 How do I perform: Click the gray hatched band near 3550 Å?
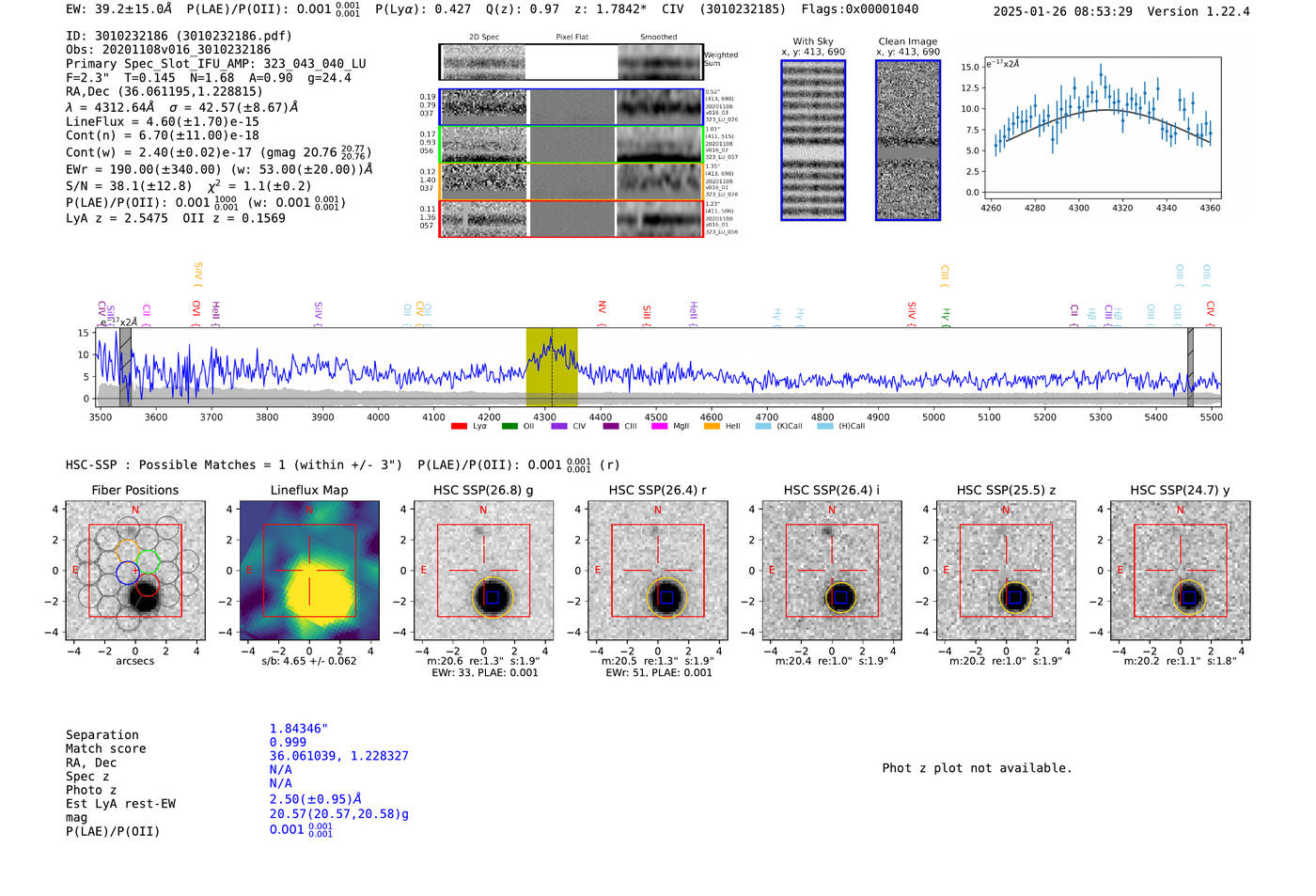pyautogui.click(x=125, y=368)
